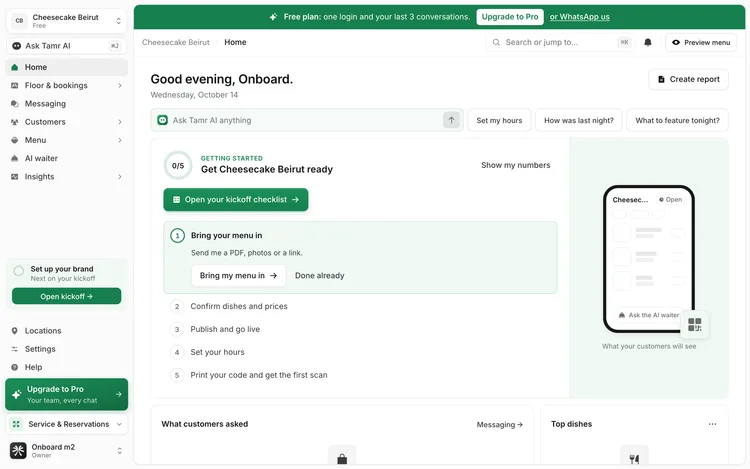
Task: Open the Service & Reservations dropdown
Action: (x=66, y=424)
